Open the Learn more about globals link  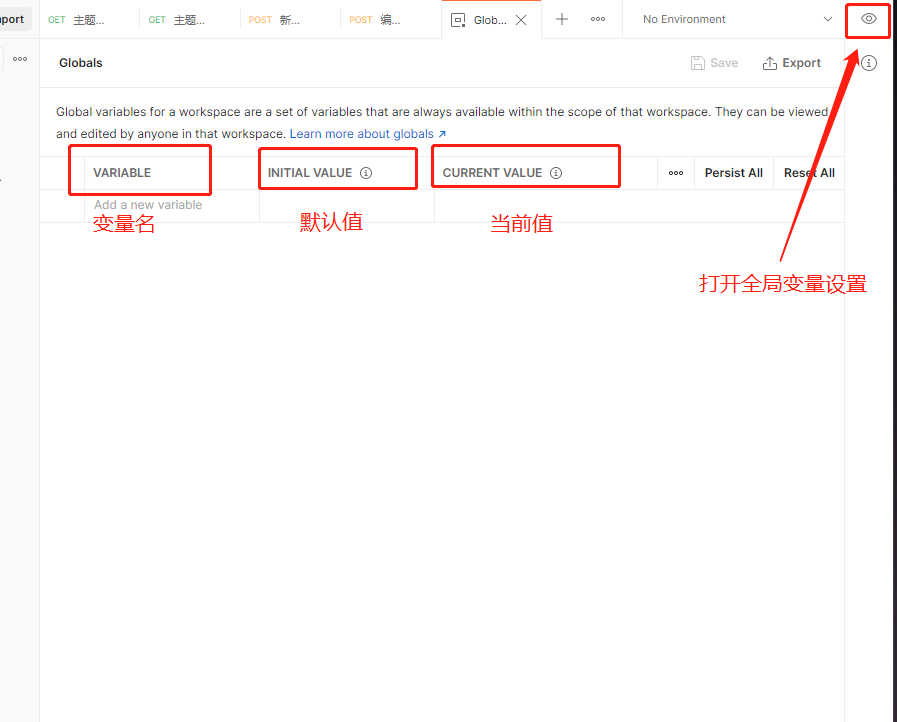point(368,134)
